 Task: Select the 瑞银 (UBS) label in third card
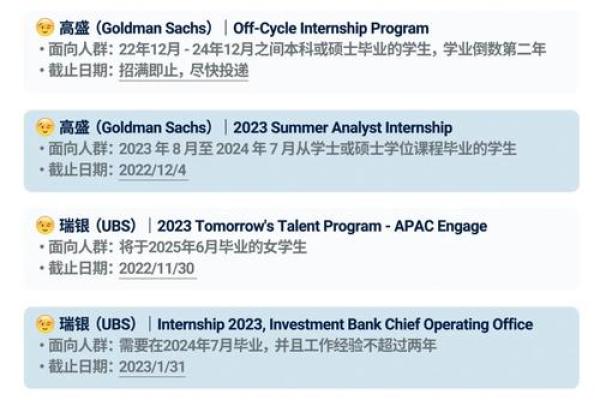pos(98,226)
